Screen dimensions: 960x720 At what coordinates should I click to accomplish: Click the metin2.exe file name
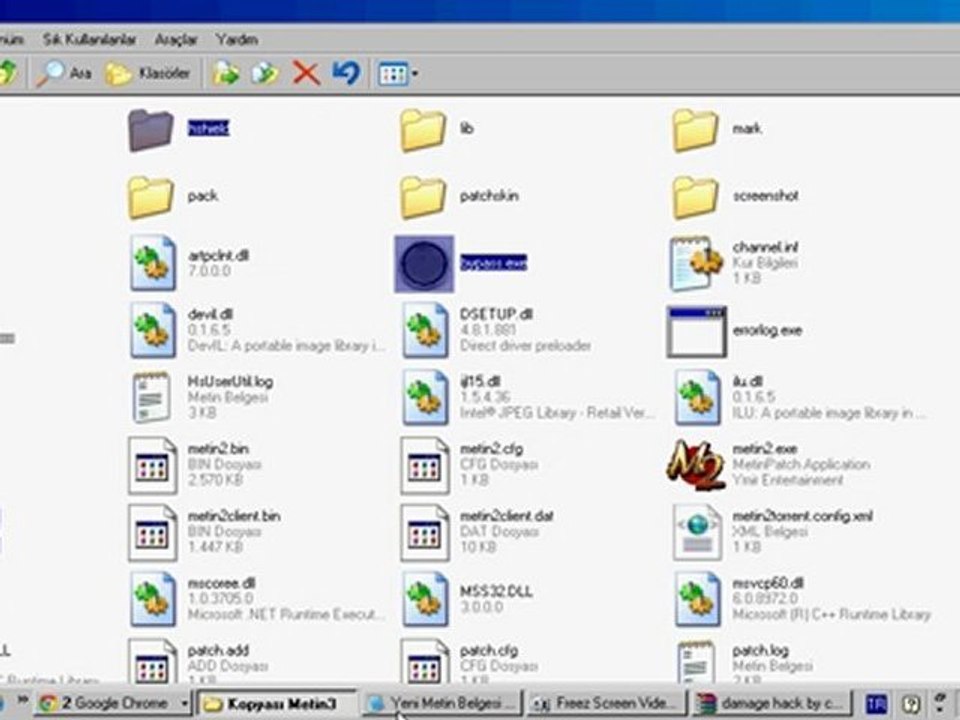pos(765,449)
